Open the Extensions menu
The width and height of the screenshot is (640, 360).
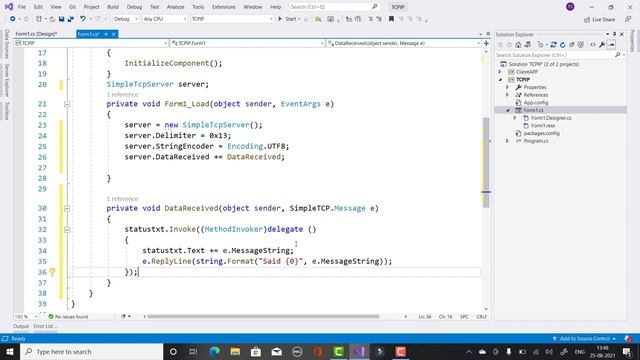[x=224, y=7]
